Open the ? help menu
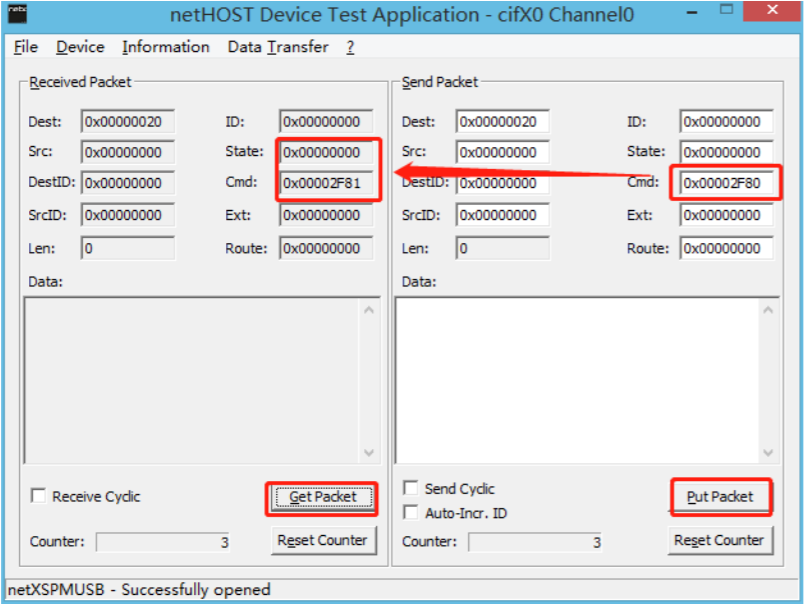Image resolution: width=808 pixels, height=608 pixels. [350, 47]
